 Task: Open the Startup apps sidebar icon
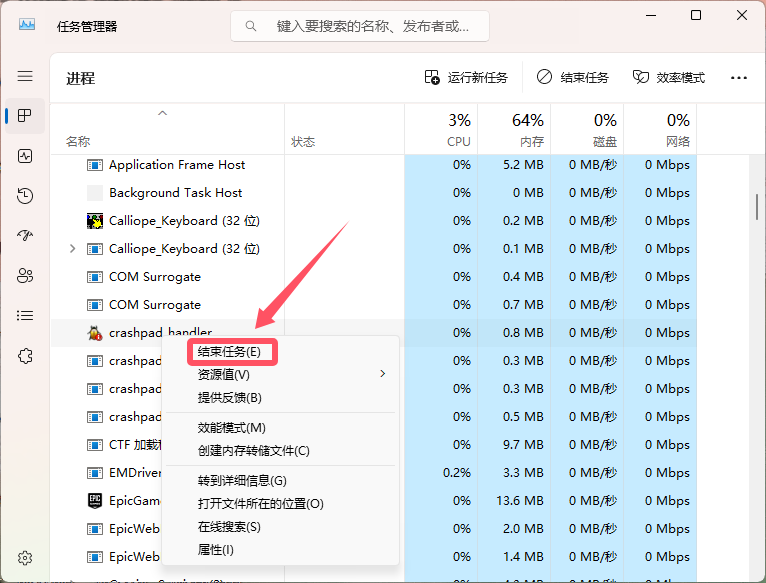point(25,236)
